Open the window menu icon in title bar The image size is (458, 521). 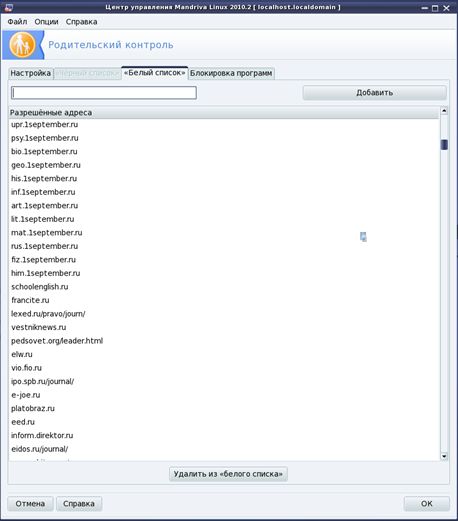(x=9, y=7)
